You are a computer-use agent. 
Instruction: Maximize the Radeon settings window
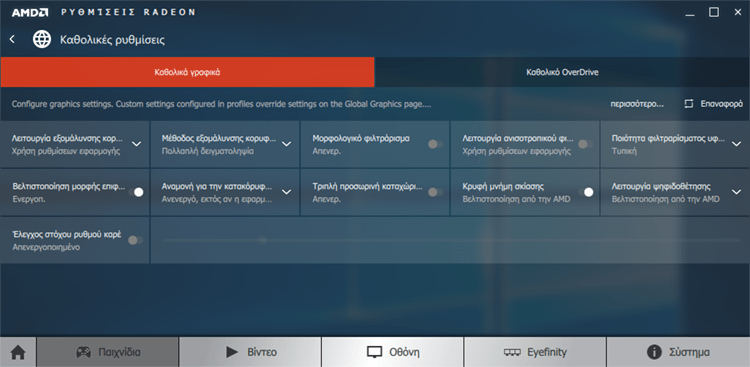pyautogui.click(x=714, y=12)
